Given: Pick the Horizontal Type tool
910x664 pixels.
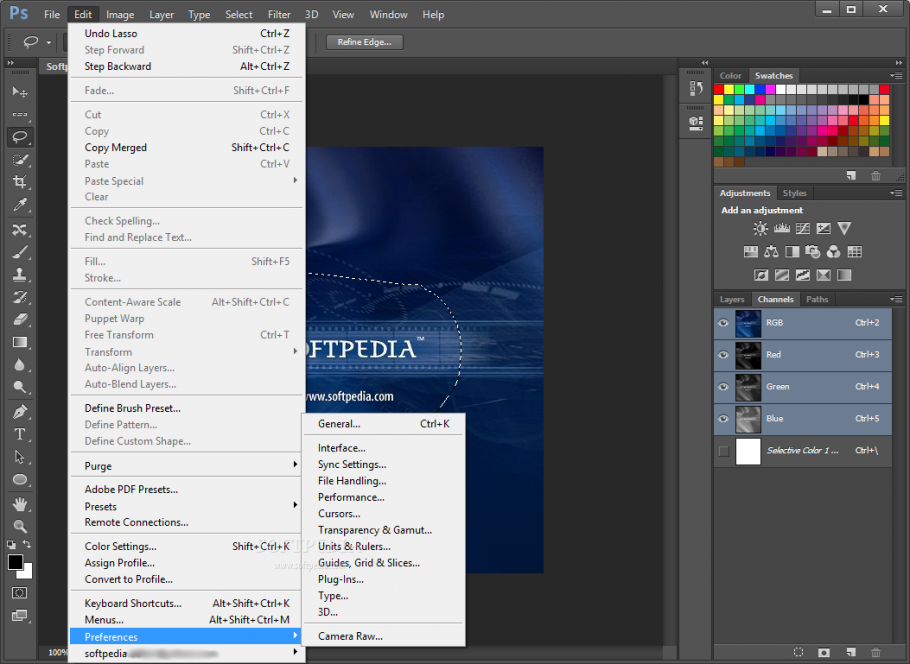Looking at the screenshot, I should click(19, 434).
